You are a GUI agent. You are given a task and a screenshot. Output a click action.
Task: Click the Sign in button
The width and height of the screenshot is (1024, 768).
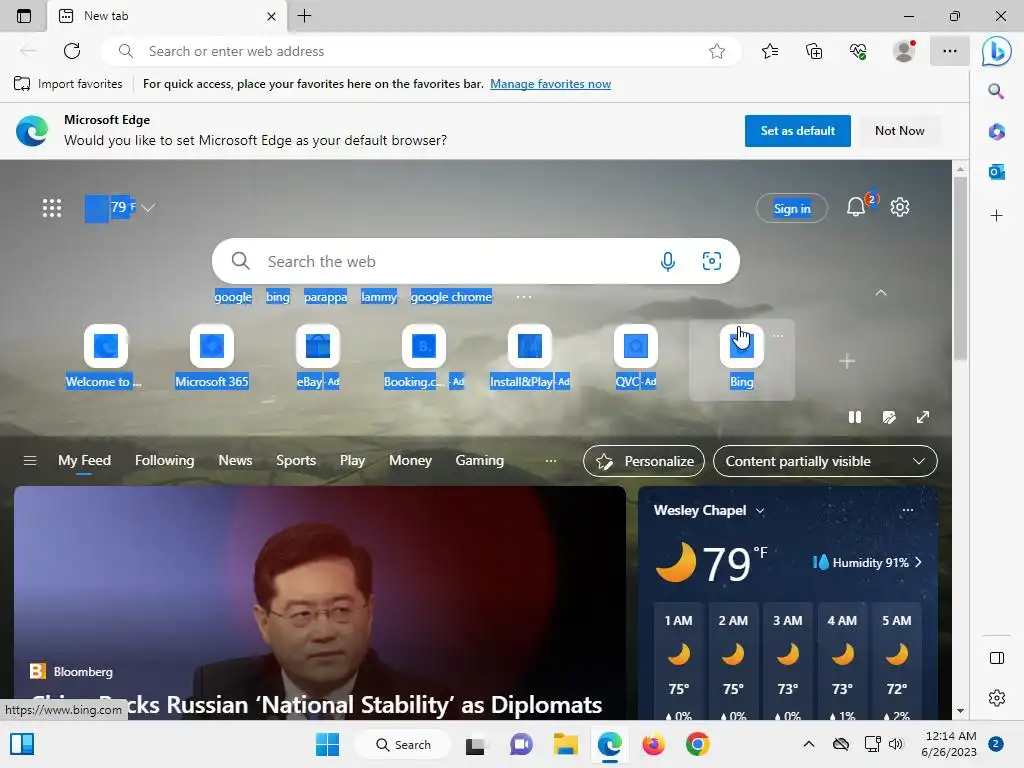point(792,208)
